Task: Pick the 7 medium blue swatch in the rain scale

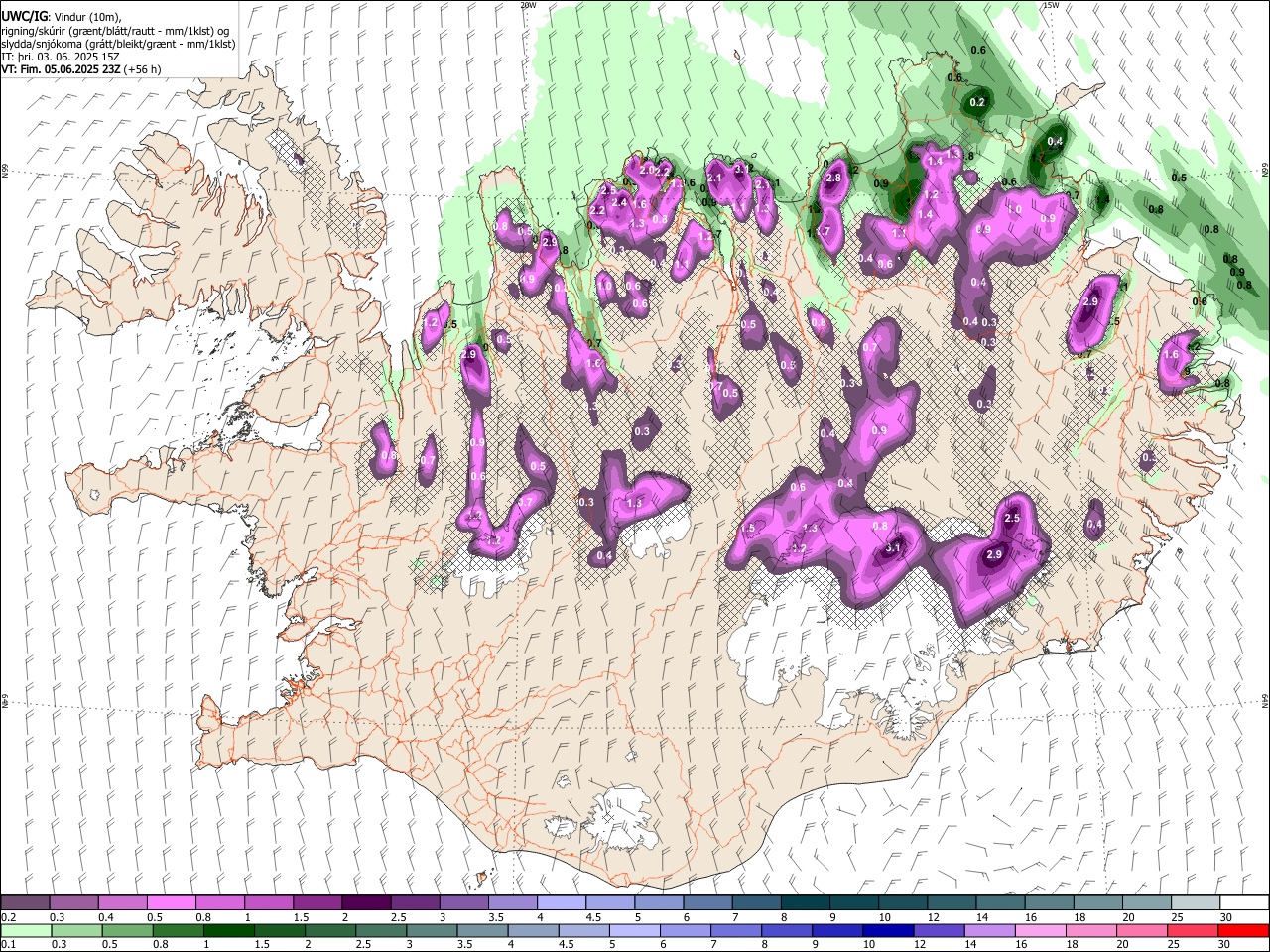Action: [735, 930]
